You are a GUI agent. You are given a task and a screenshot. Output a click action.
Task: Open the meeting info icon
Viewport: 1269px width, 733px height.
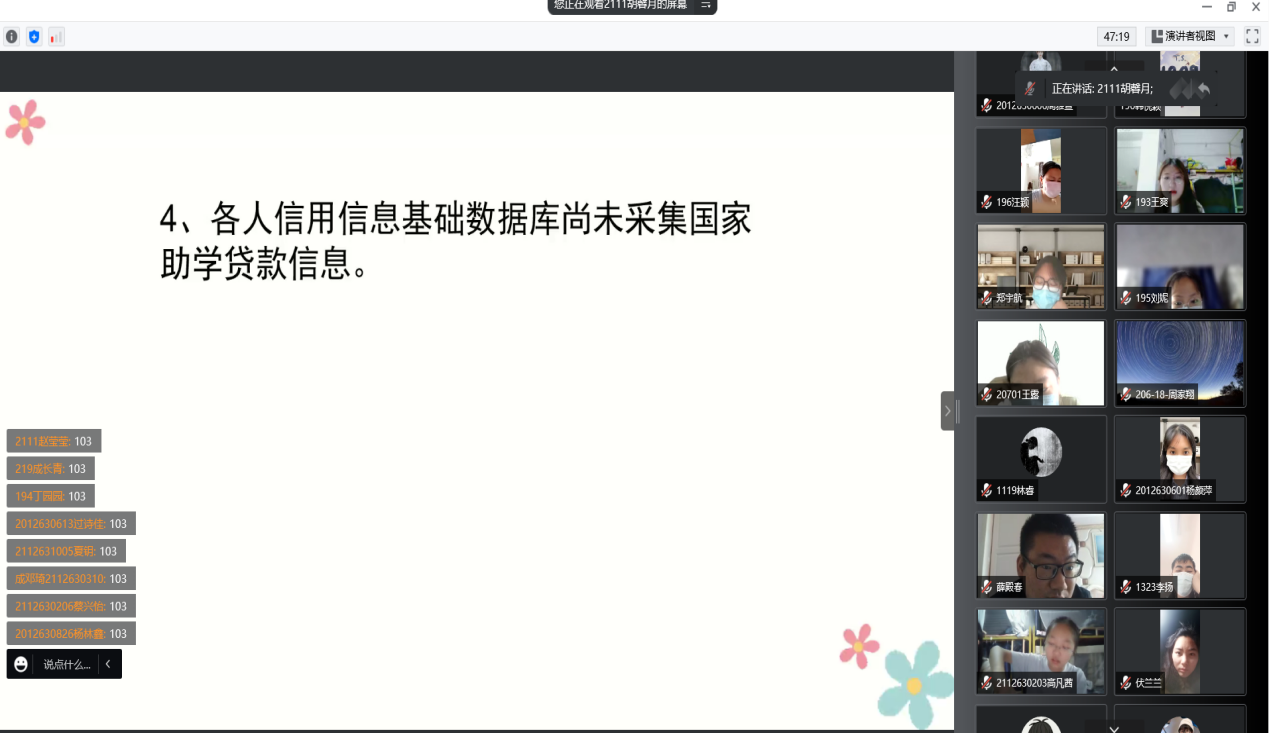point(12,37)
